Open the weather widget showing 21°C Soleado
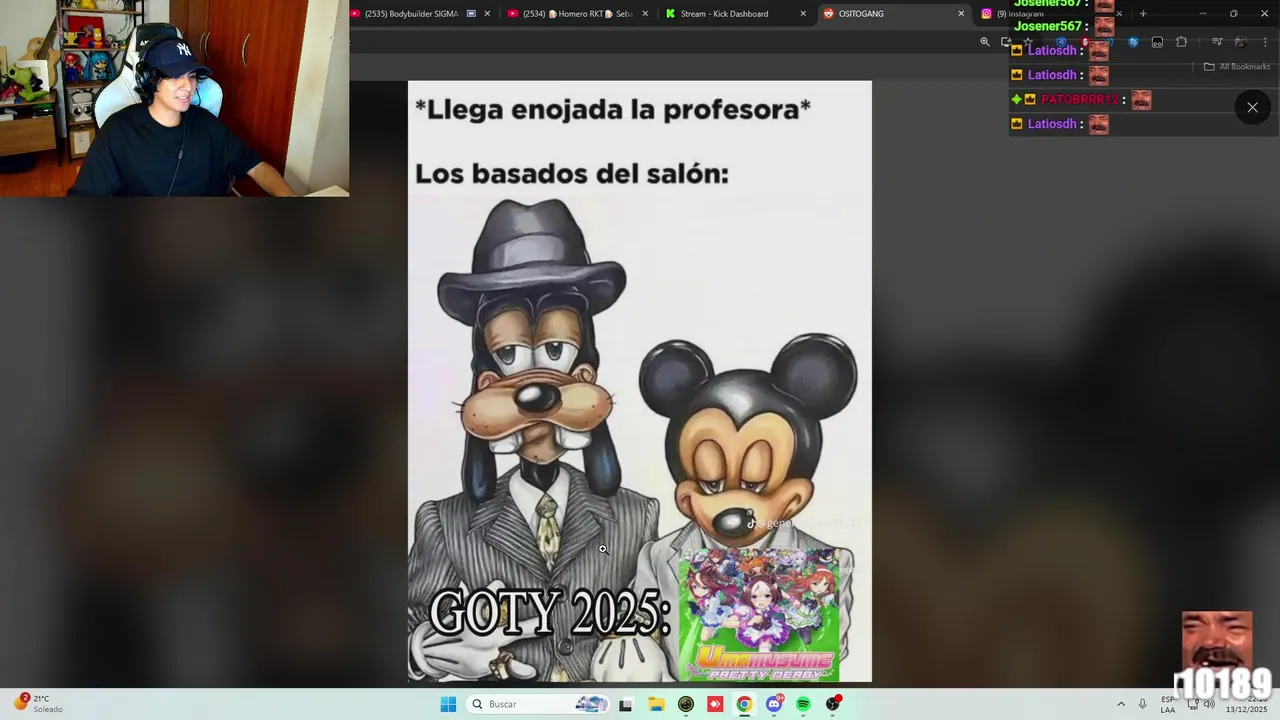Viewport: 1280px width, 720px height. click(x=38, y=704)
